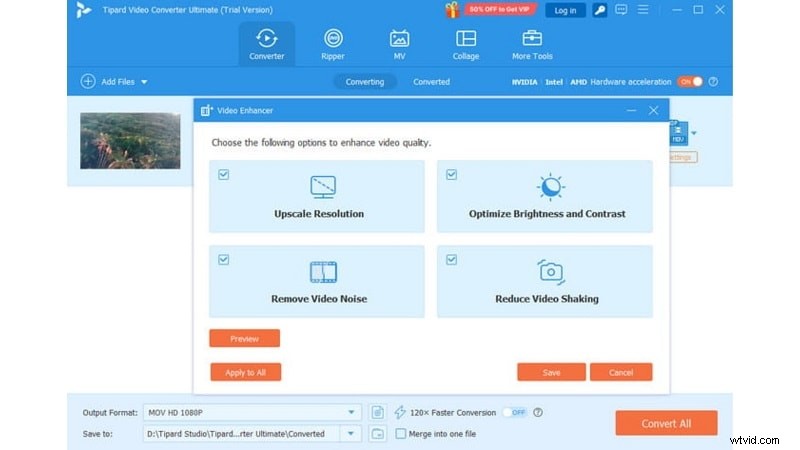Expand the Add Files dropdown arrow
This screenshot has height=450, width=800.
tap(144, 82)
